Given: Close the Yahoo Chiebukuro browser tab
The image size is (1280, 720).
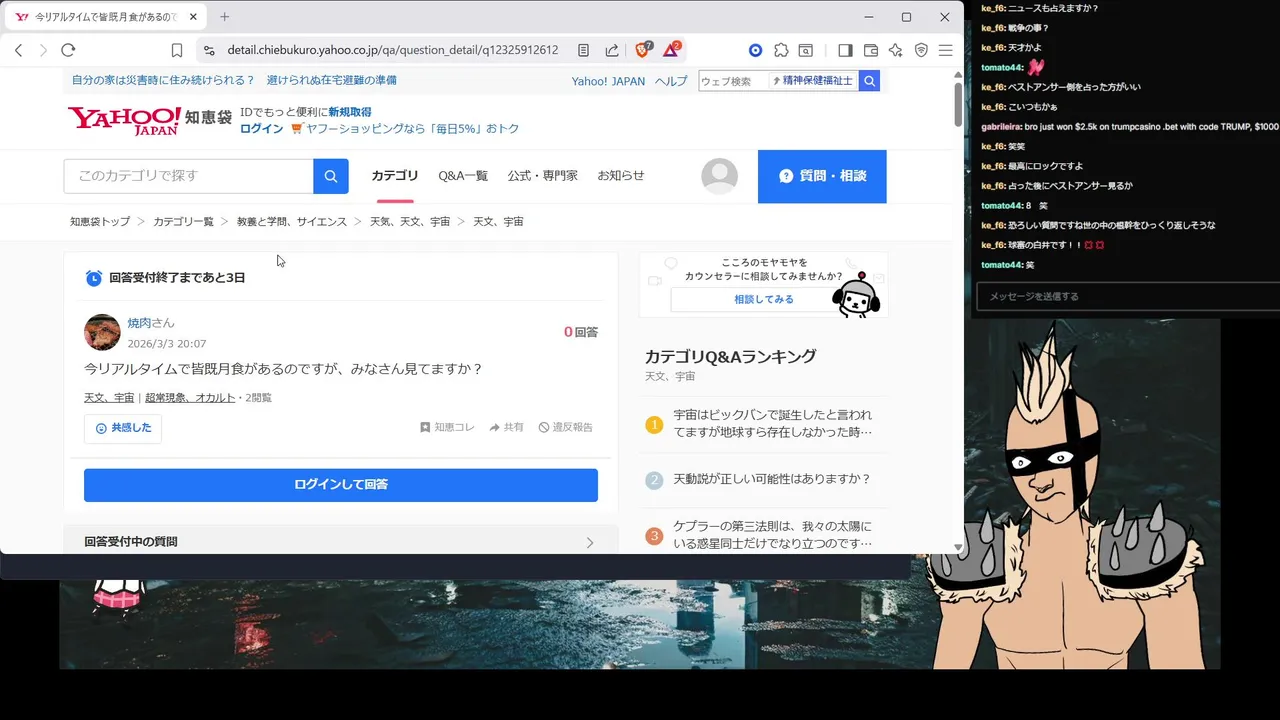Looking at the screenshot, I should point(193,17).
